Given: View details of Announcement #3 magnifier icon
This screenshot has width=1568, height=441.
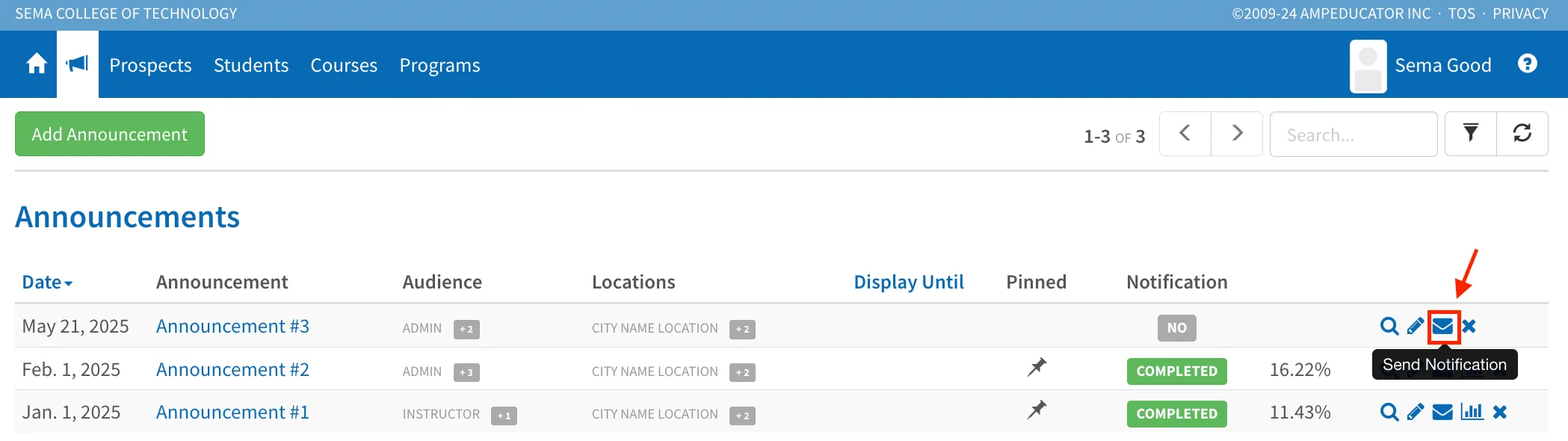Looking at the screenshot, I should tap(1389, 327).
